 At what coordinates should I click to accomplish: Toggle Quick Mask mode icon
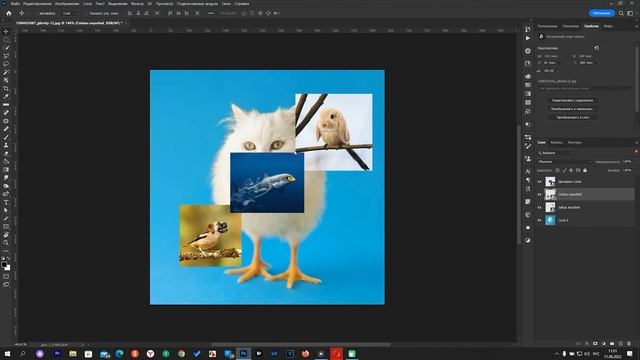[6, 277]
